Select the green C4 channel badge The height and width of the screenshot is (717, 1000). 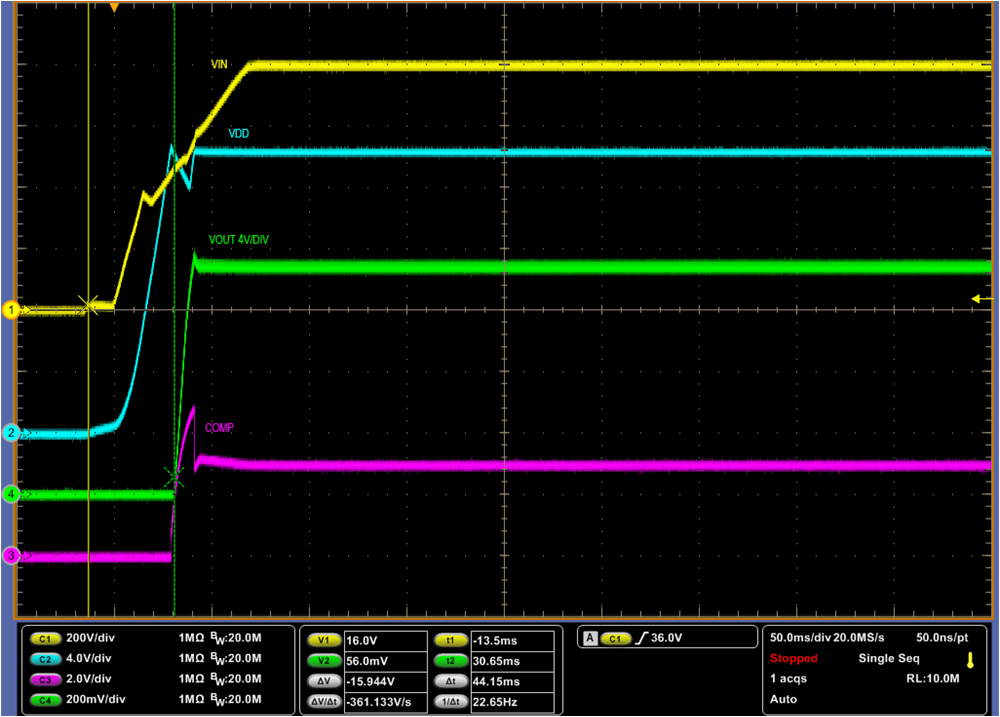[47, 700]
